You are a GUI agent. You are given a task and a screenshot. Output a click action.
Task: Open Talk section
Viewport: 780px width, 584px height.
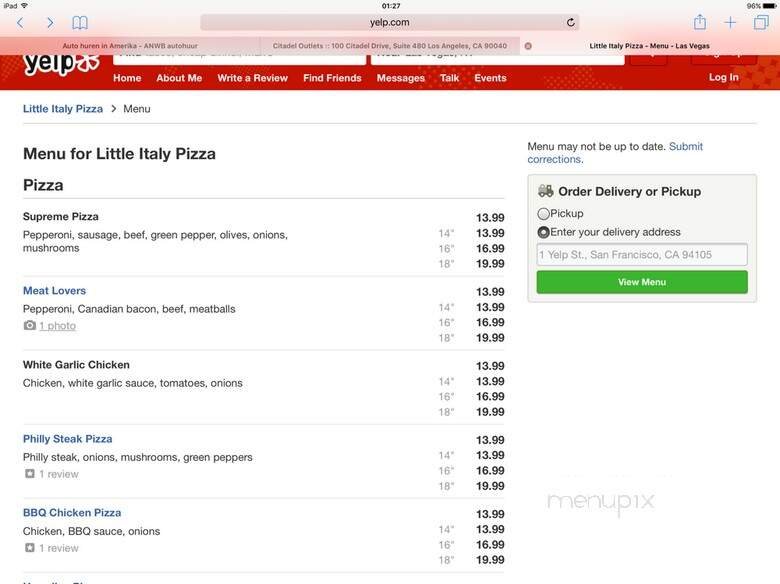point(450,78)
